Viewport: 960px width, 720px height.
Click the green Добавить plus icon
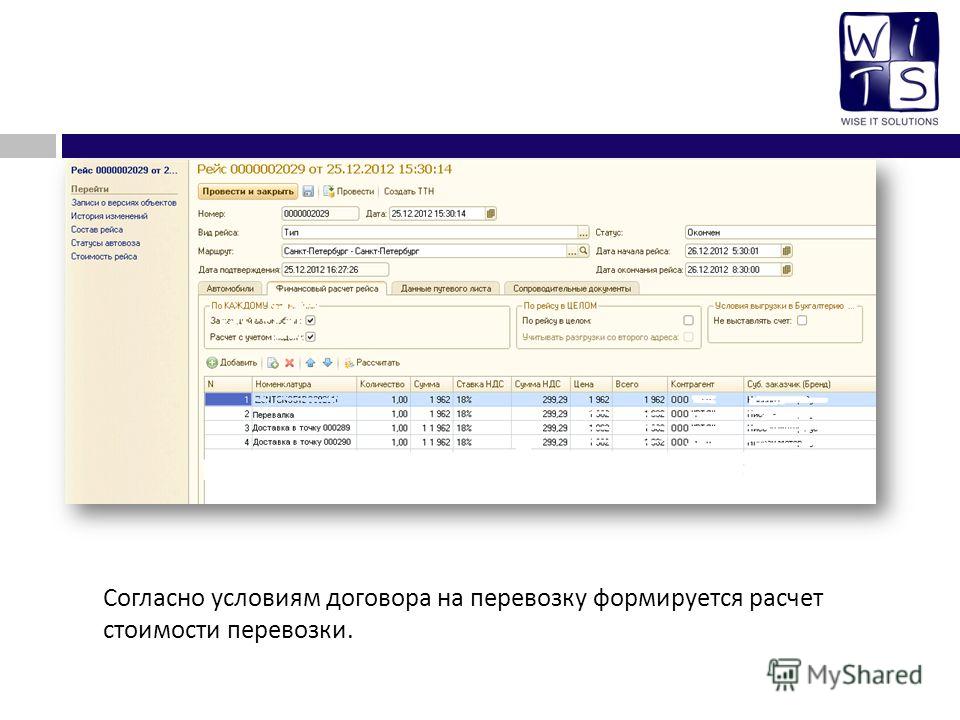click(x=212, y=363)
